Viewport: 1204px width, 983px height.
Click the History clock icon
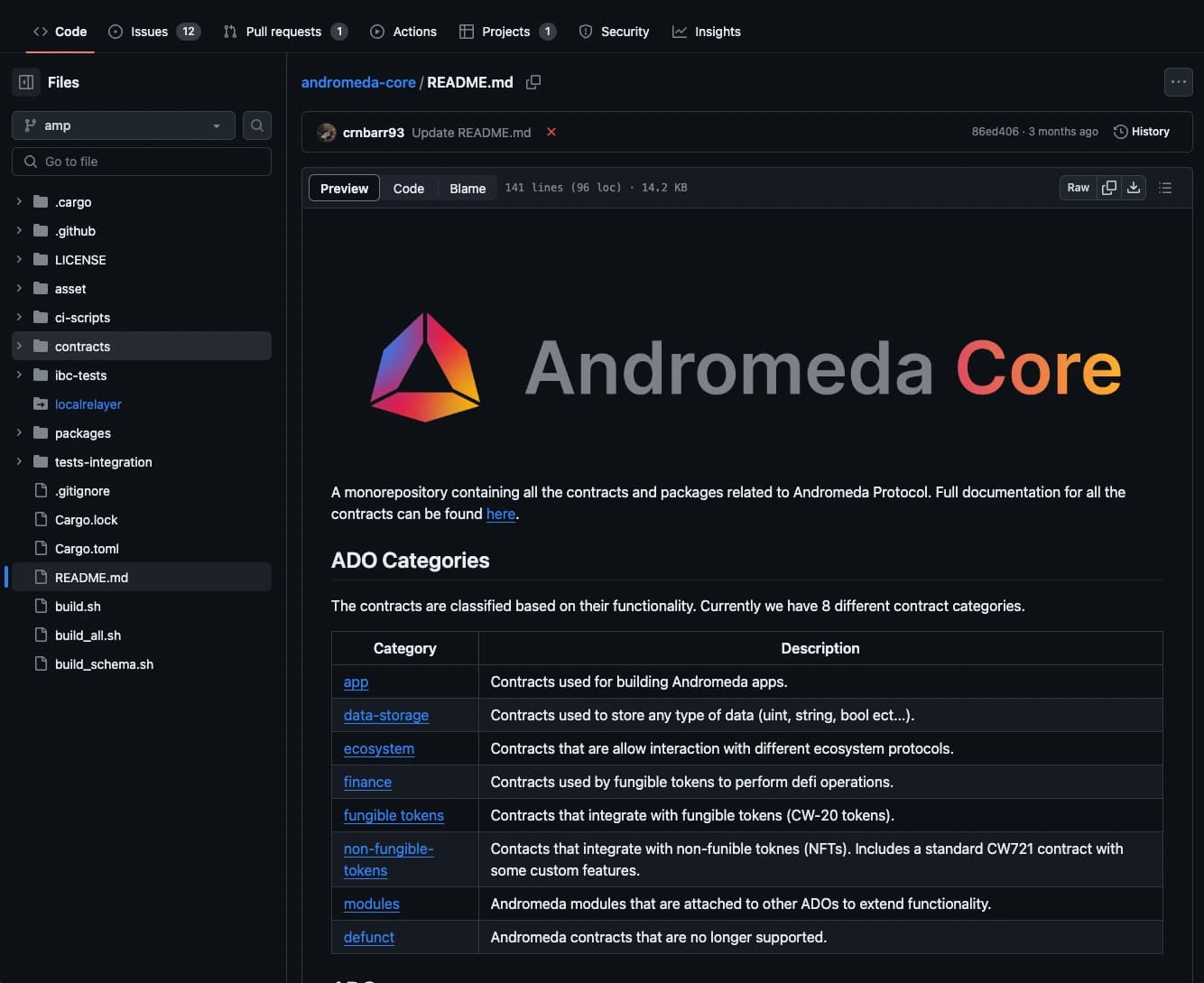coord(1121,132)
